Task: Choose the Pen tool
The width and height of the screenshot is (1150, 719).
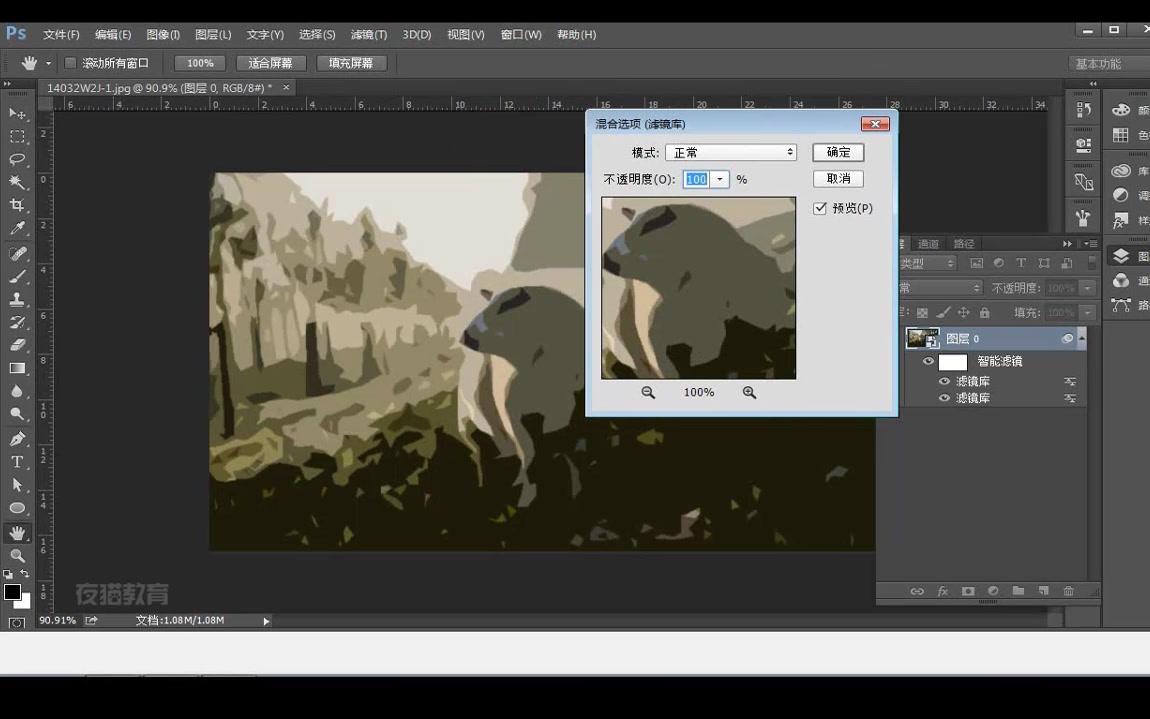Action: (x=17, y=439)
